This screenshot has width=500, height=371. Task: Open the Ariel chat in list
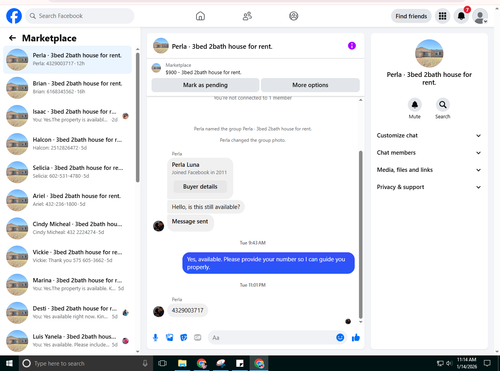click(67, 200)
